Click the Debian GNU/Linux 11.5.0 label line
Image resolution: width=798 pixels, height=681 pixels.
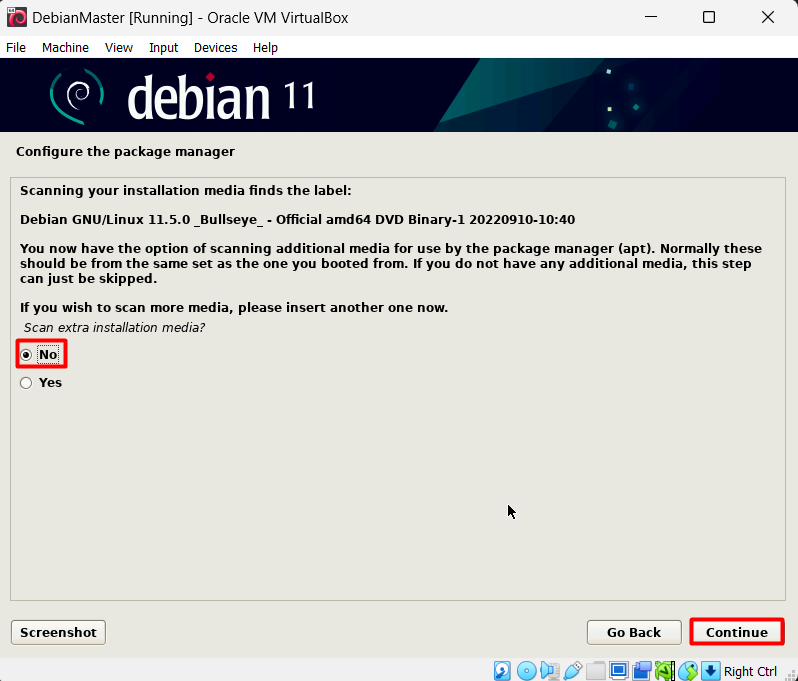[297, 219]
